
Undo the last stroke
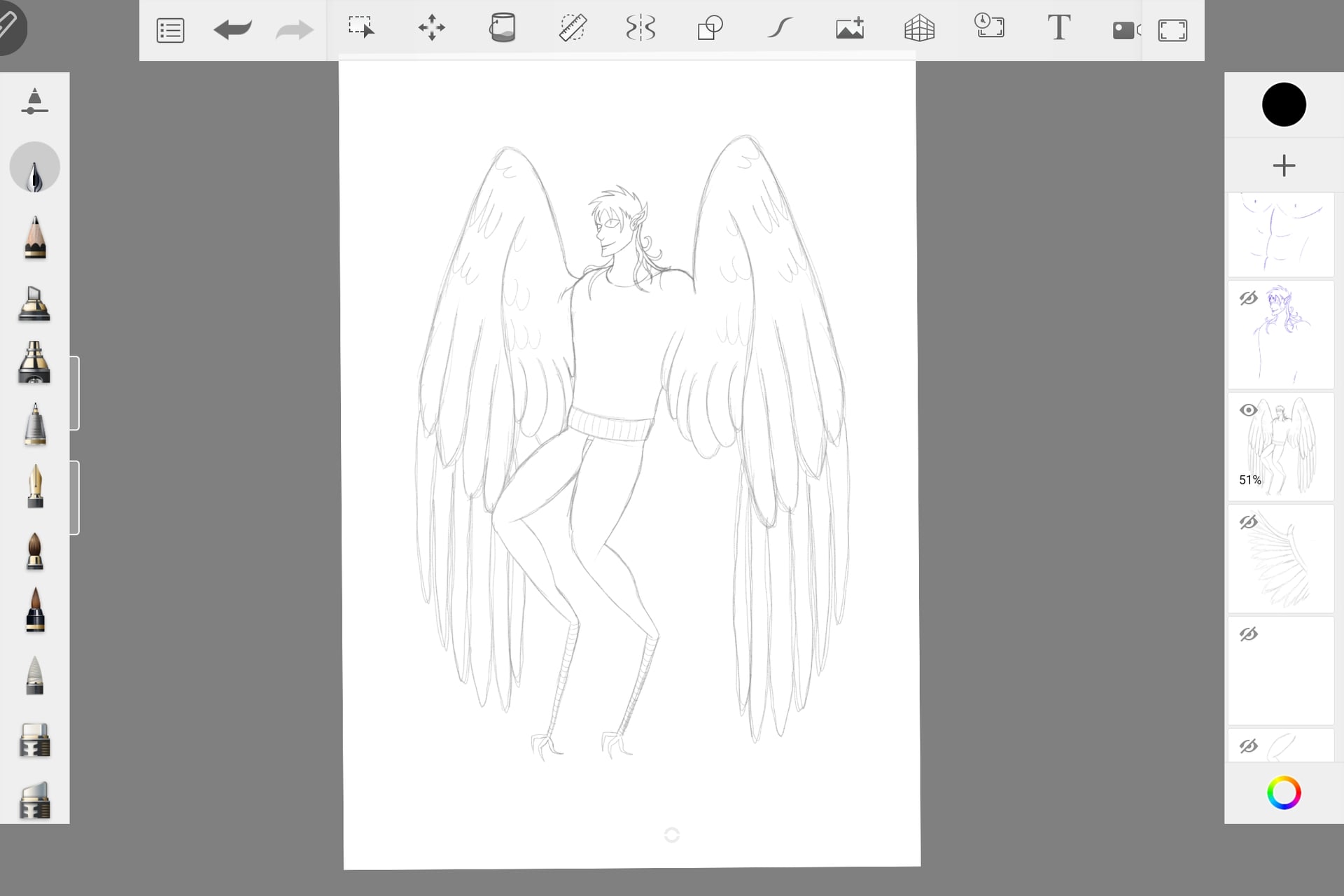(x=232, y=30)
